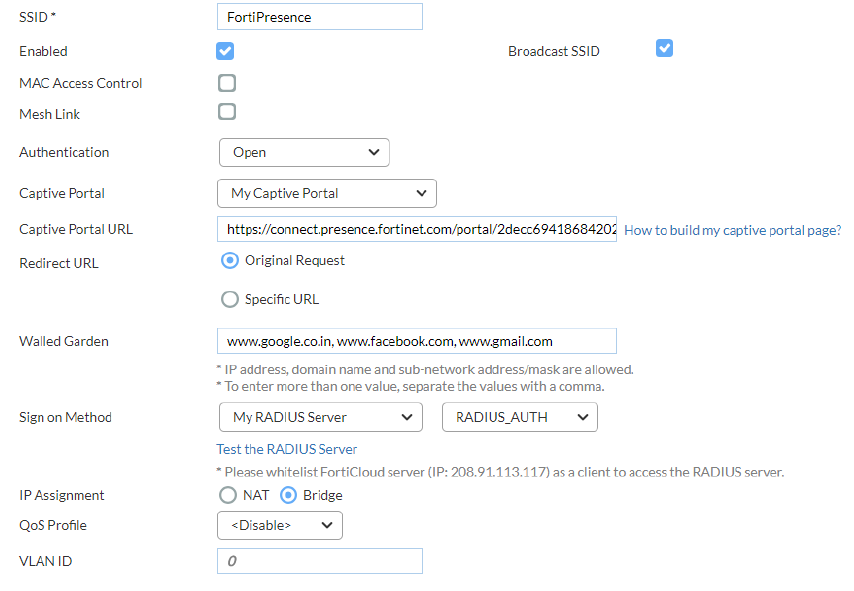Screen dimensions: 854x591
Task: Uncheck the Enabled checkbox
Action: 225,51
